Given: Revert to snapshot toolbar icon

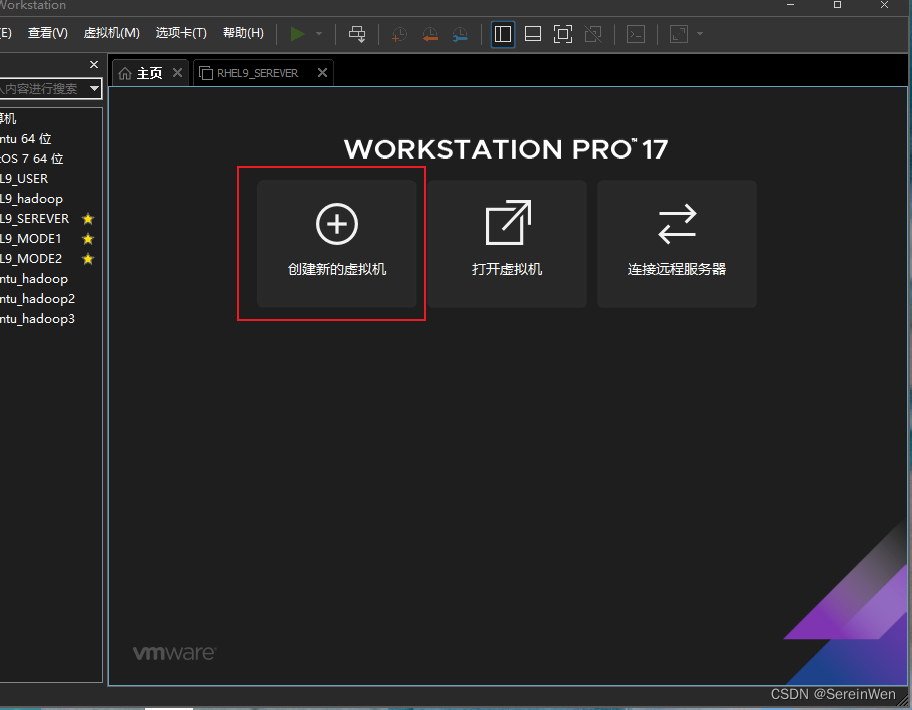Looking at the screenshot, I should 430,34.
